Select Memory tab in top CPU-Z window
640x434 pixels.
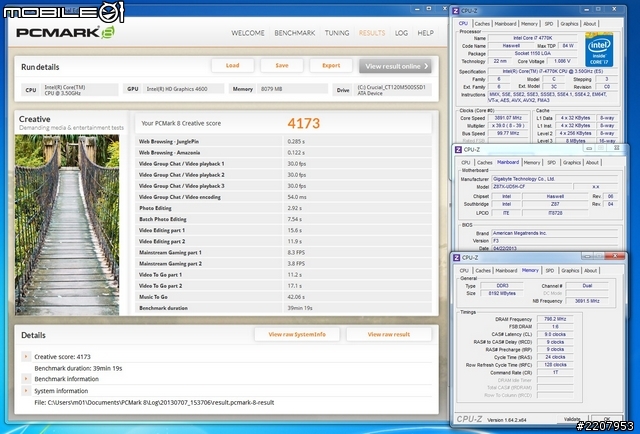[x=529, y=24]
